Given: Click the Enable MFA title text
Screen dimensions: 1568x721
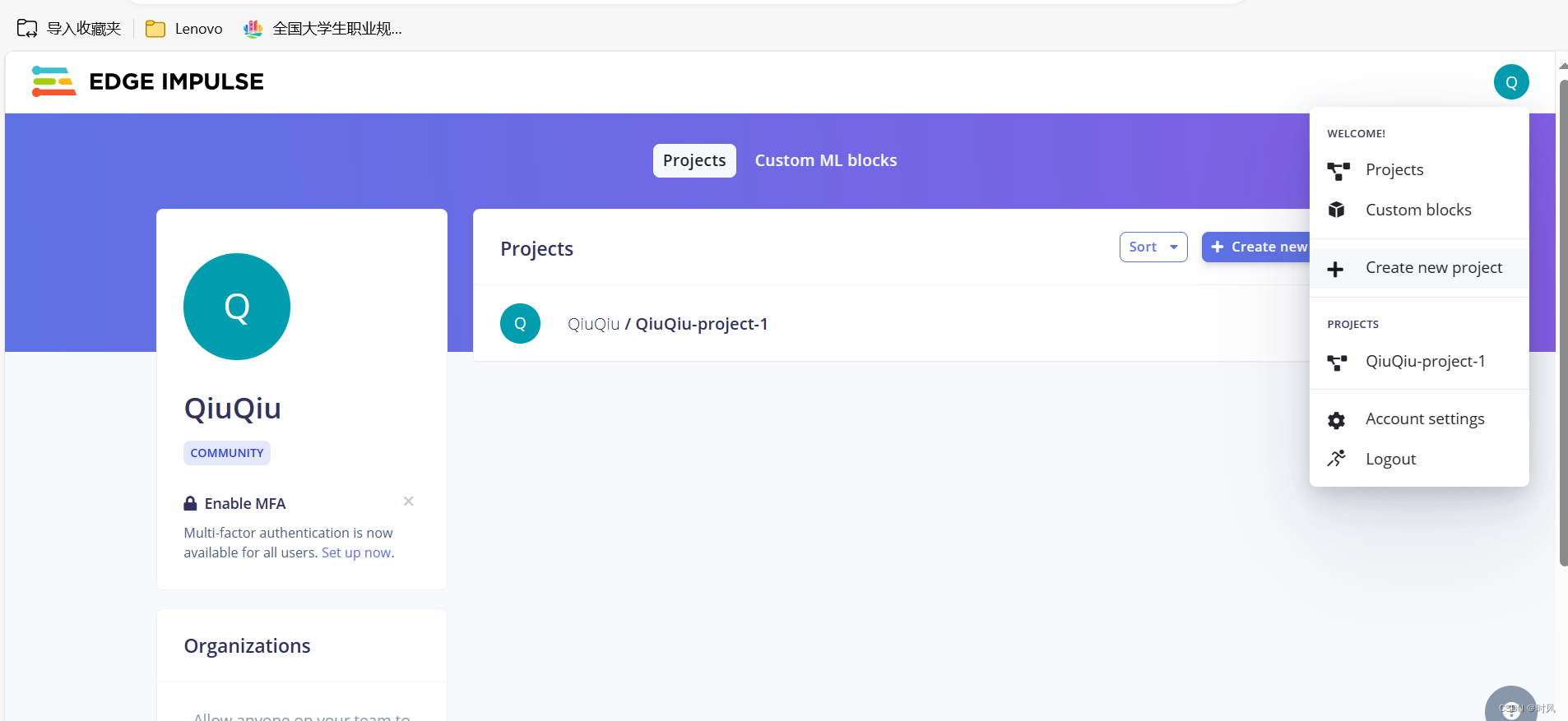Looking at the screenshot, I should click(245, 504).
